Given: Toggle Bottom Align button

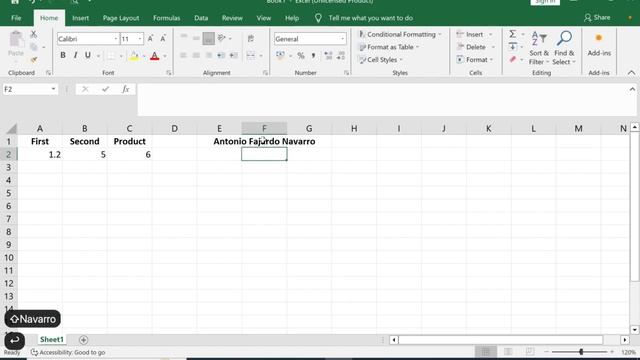Looking at the screenshot, I should [209, 38].
